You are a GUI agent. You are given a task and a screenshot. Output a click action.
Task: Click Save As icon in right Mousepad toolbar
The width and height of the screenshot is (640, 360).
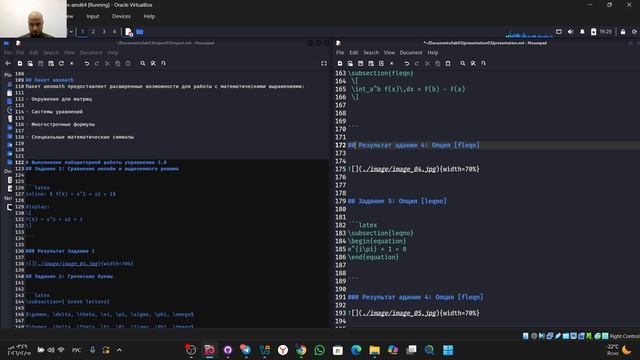371,63
